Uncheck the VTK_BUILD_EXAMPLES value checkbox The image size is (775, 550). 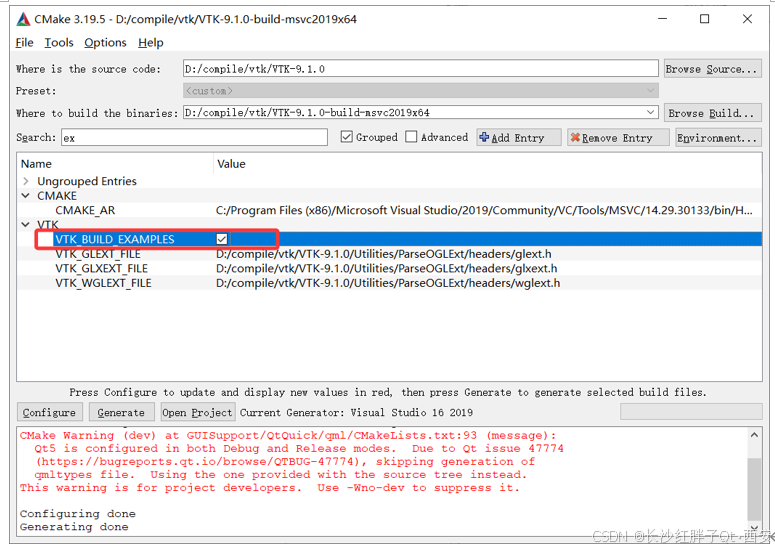tap(221, 239)
